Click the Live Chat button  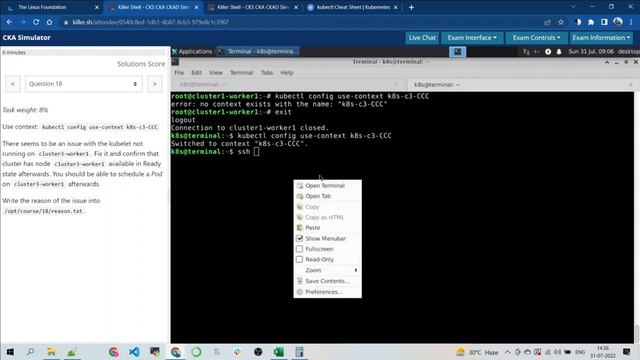[422, 38]
